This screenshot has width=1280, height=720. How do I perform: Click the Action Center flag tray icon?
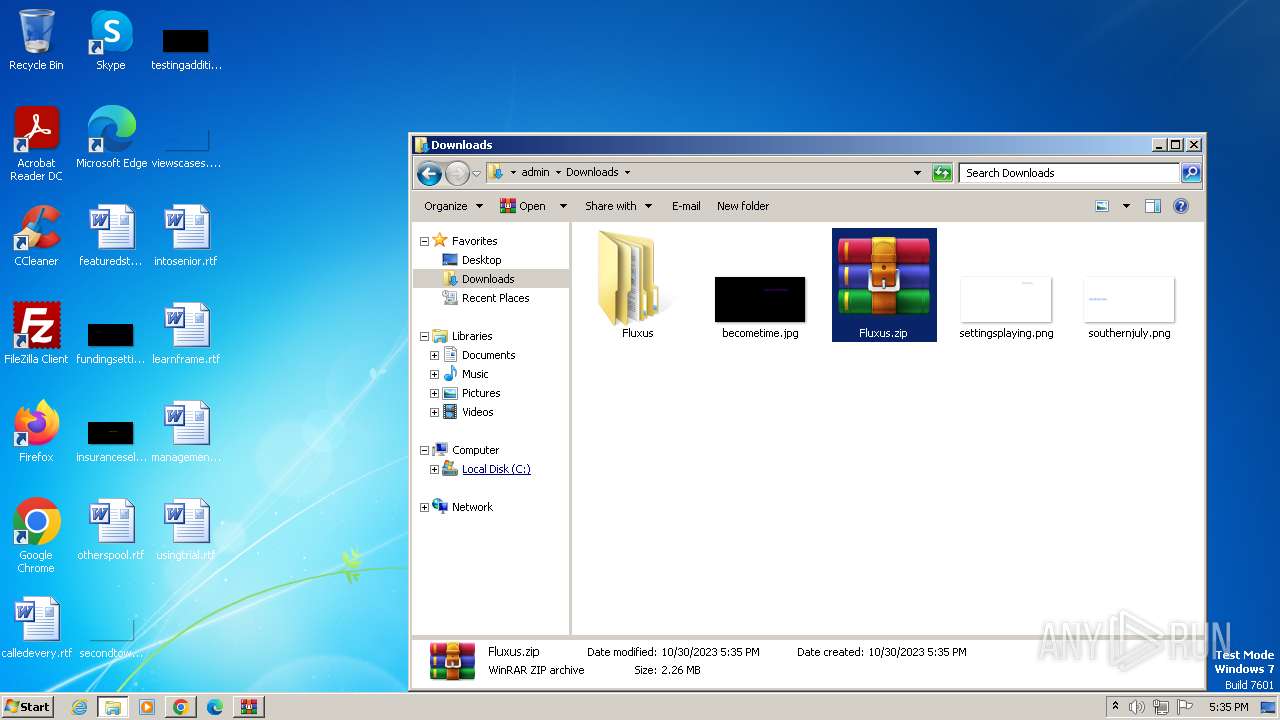1185,707
